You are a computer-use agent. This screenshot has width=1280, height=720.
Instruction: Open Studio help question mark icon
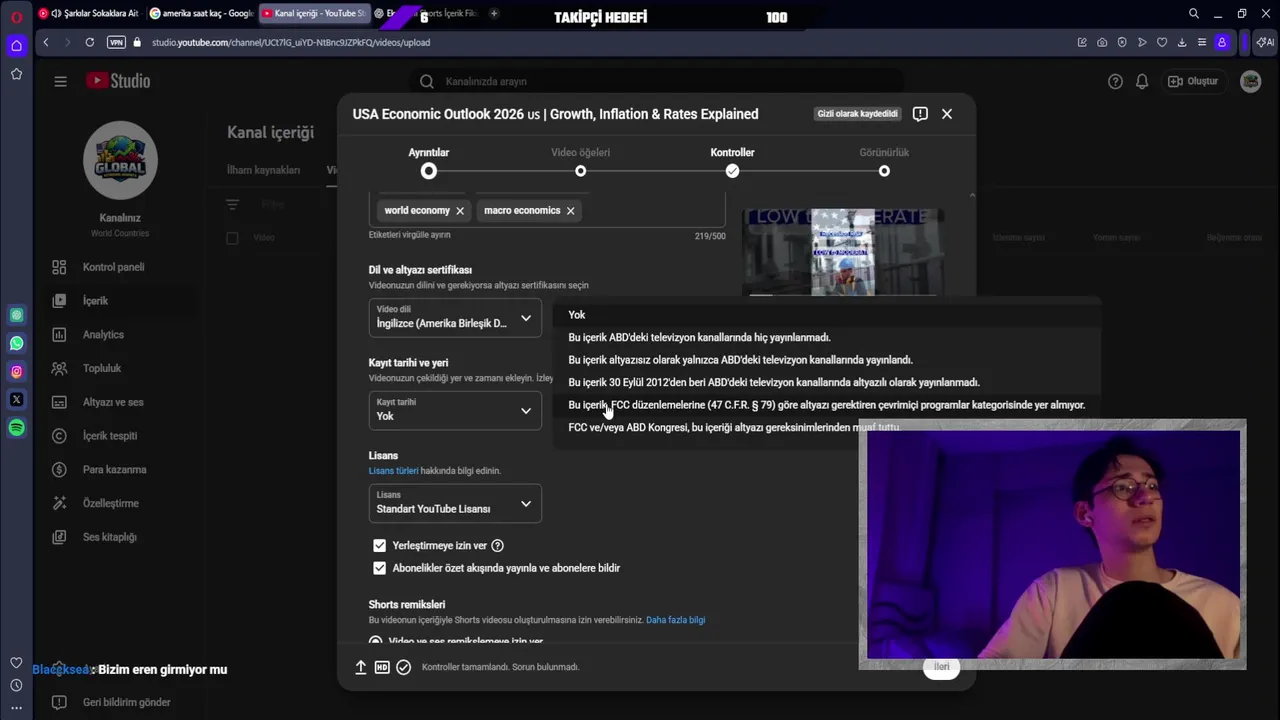point(1115,81)
